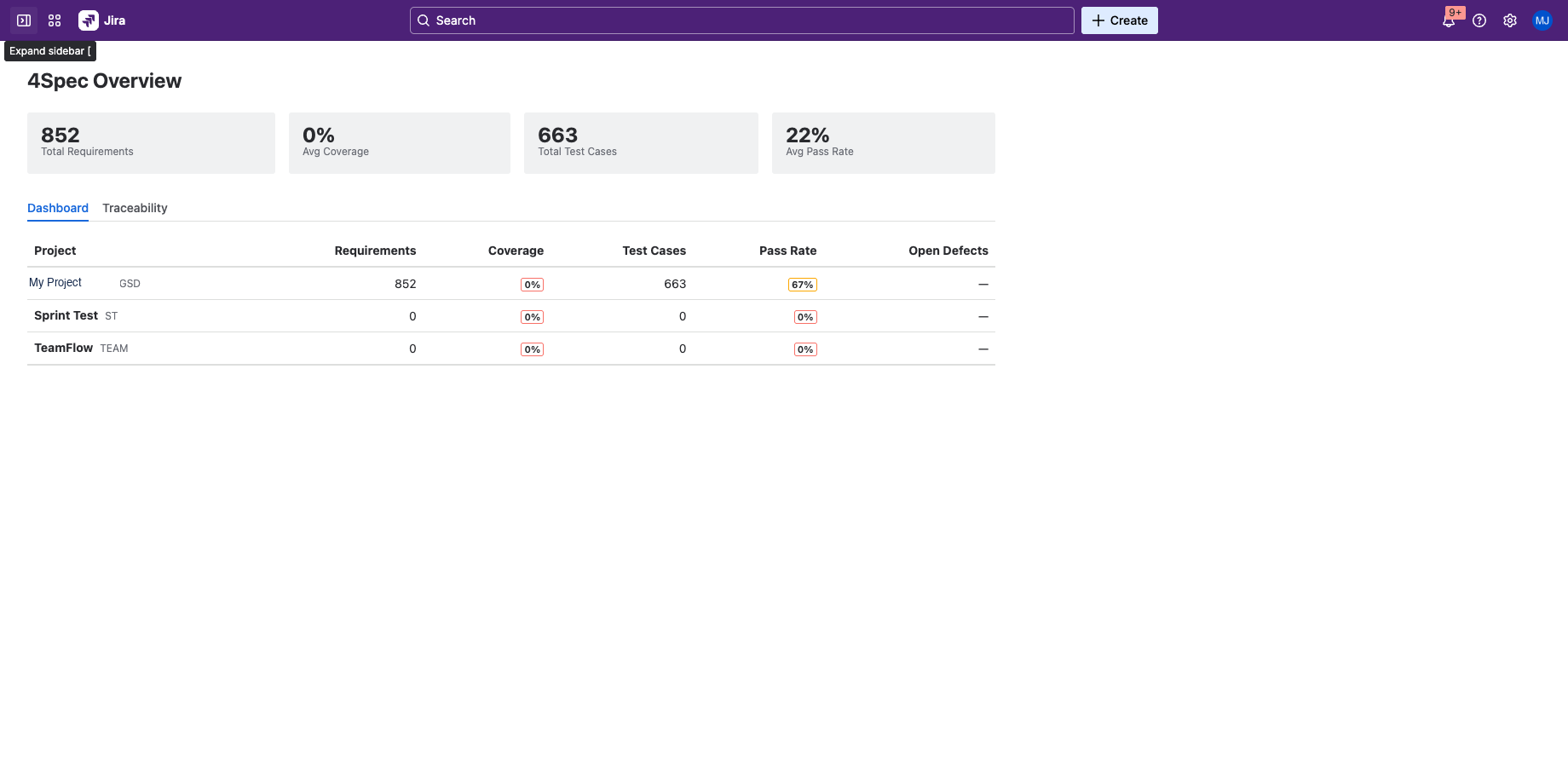This screenshot has width=1568, height=767.
Task: Switch to the Traceability tab
Action: (135, 208)
